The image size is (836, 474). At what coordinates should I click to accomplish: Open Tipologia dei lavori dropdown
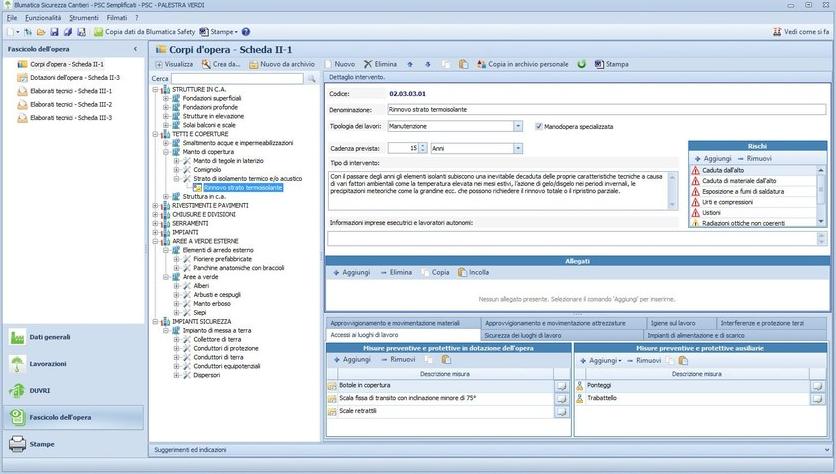click(518, 126)
